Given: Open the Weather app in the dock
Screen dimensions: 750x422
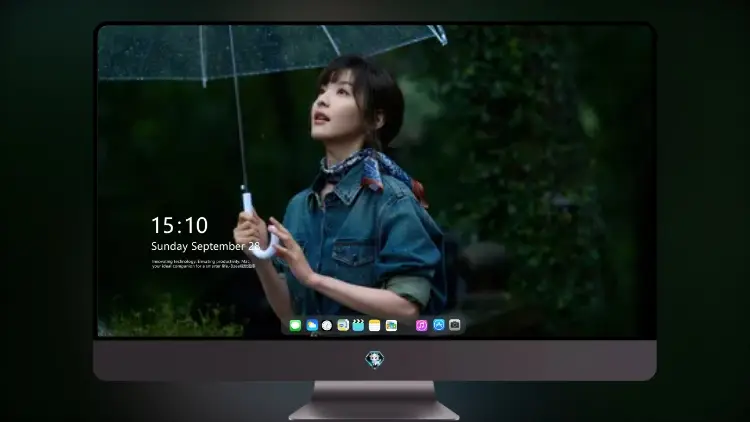Looking at the screenshot, I should coord(312,326).
